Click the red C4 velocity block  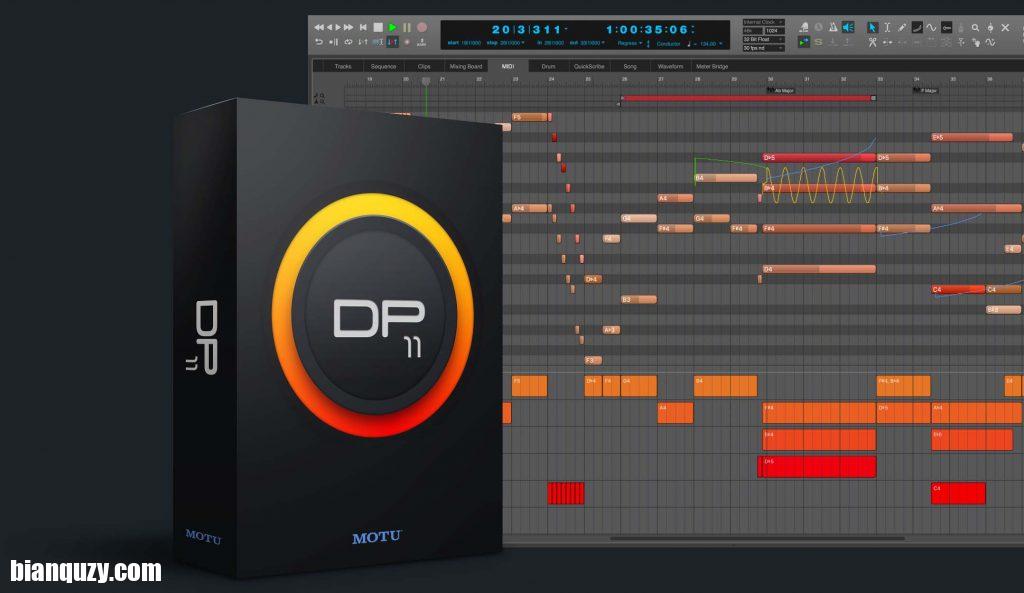958,493
